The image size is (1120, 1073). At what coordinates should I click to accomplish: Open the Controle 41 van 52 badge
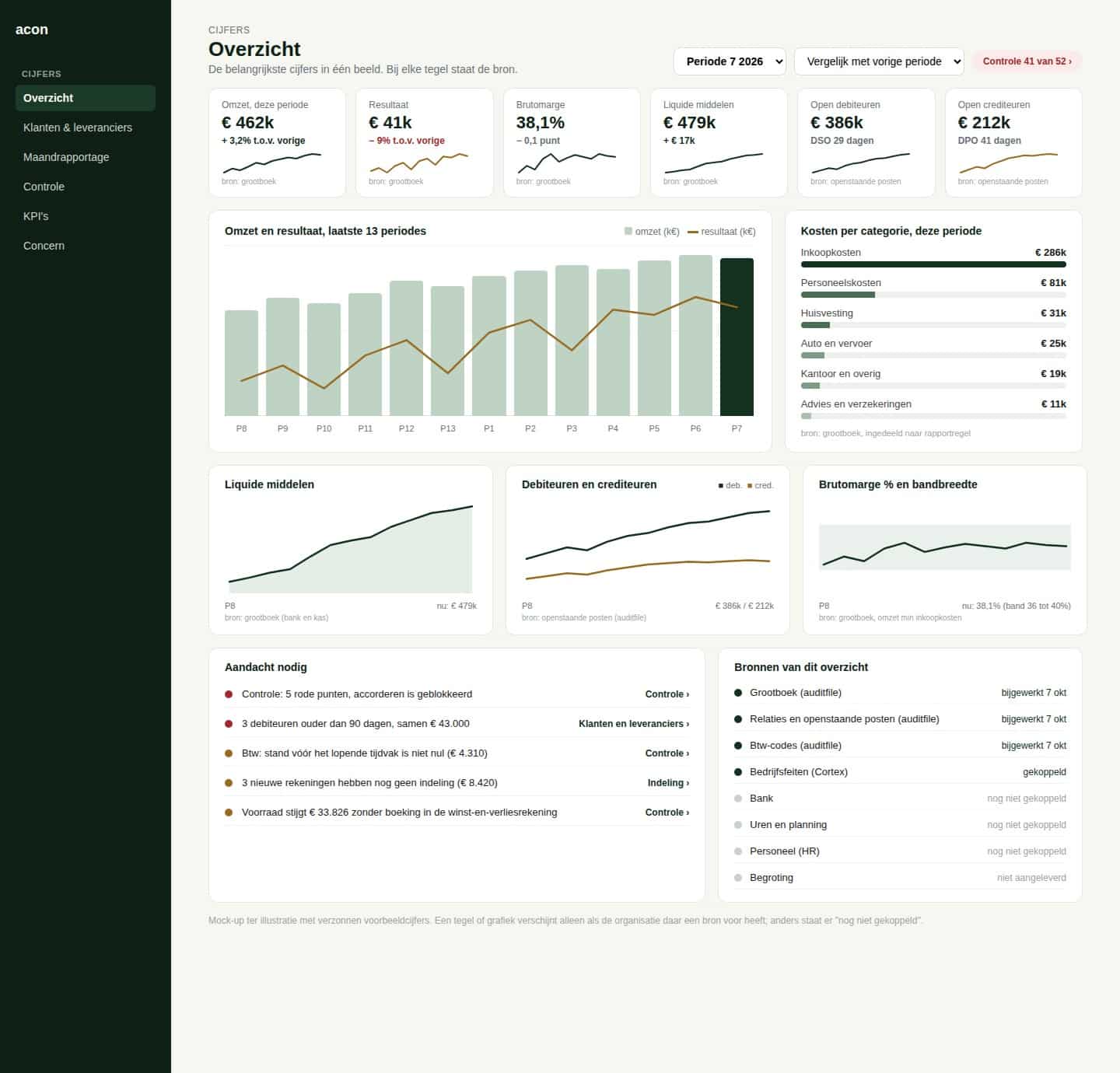1027,61
